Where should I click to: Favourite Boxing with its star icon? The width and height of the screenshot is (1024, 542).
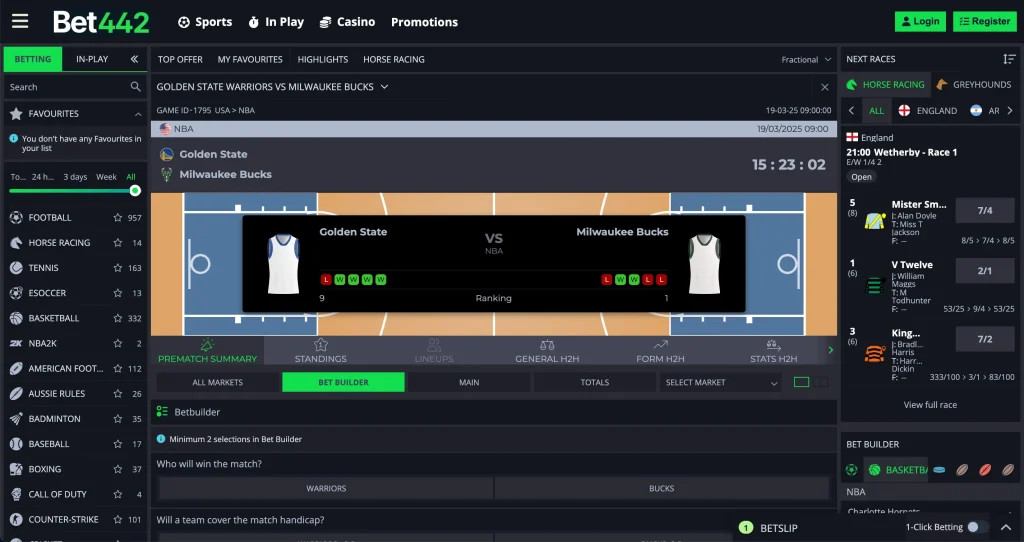pyautogui.click(x=118, y=469)
